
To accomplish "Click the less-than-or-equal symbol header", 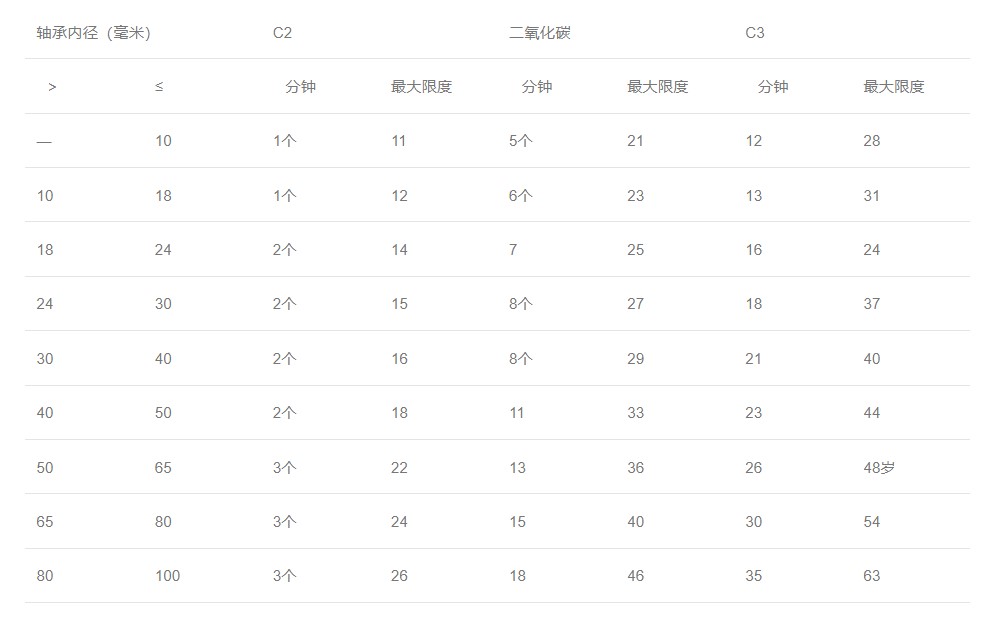I will tap(159, 86).
